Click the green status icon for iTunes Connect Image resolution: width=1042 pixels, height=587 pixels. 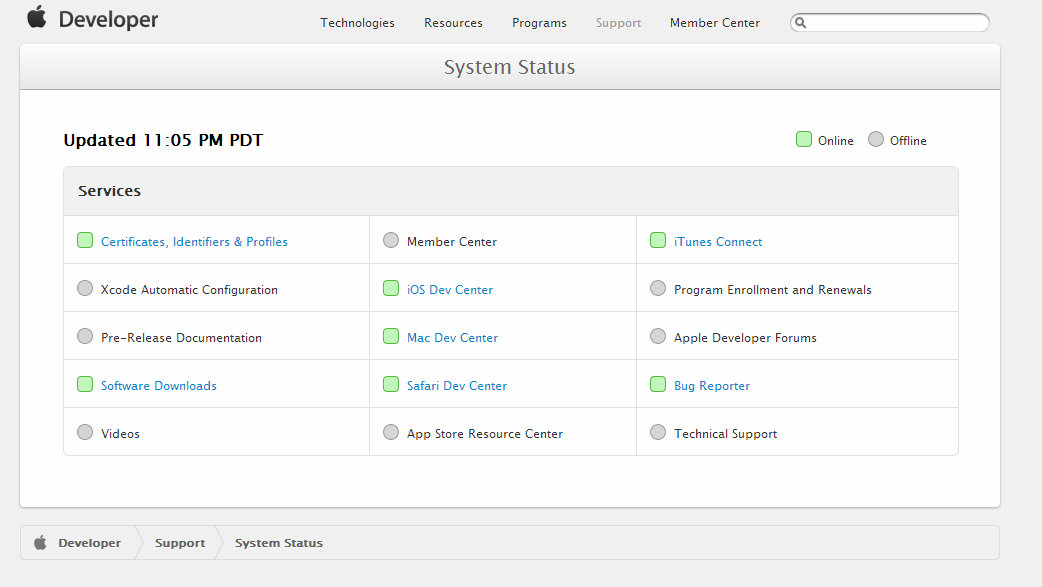click(658, 240)
